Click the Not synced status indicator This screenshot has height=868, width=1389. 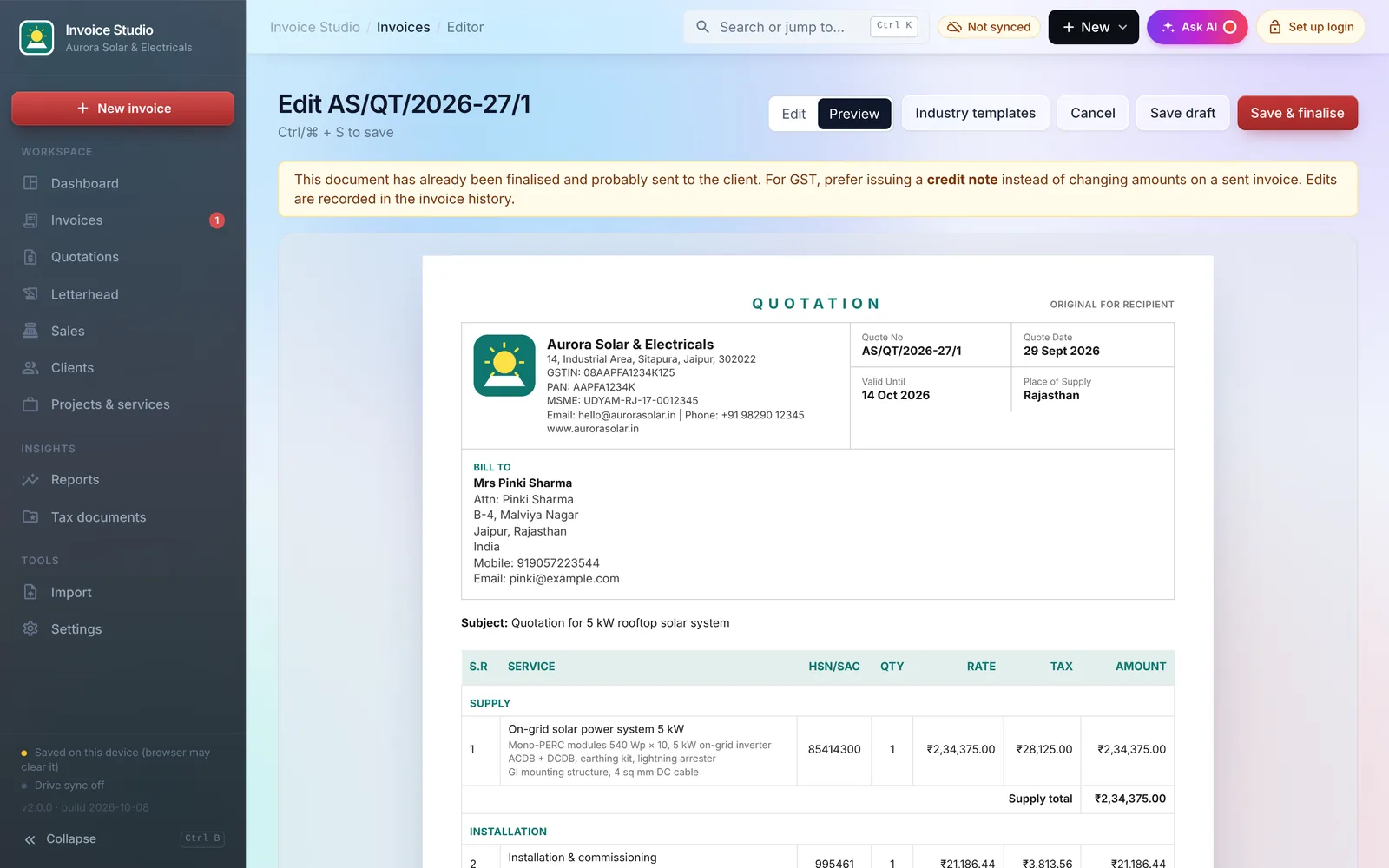989,27
